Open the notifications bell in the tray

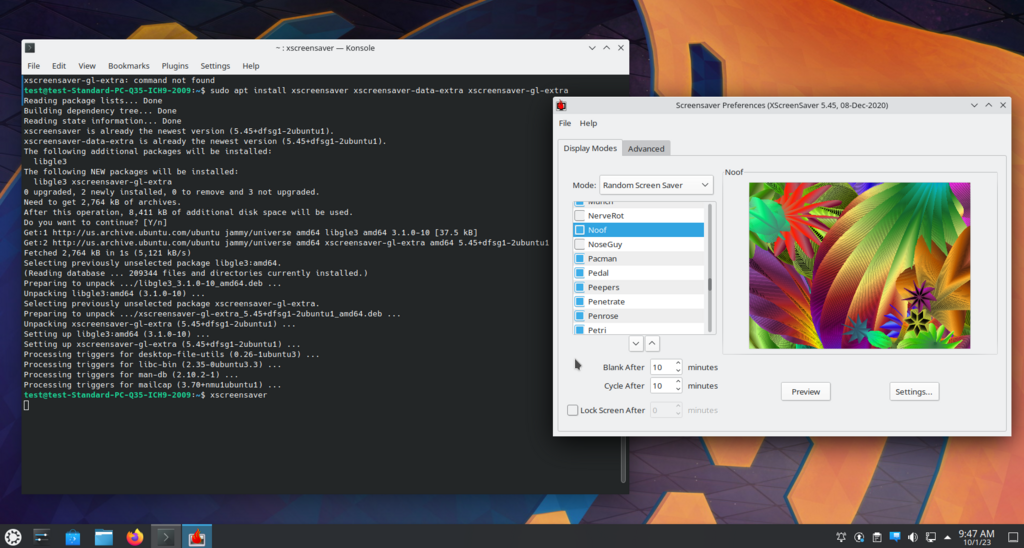coord(841,538)
